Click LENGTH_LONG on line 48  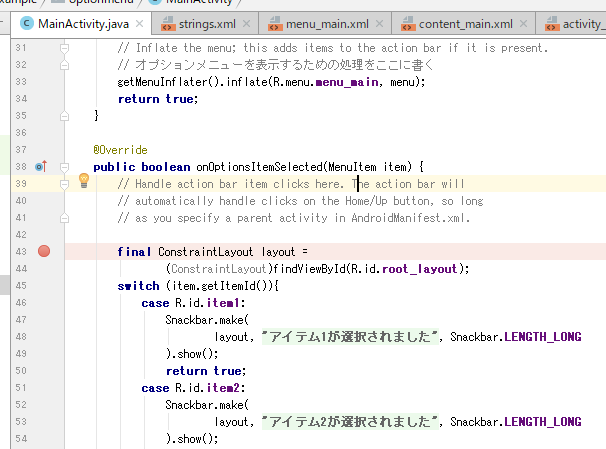pyautogui.click(x=543, y=337)
